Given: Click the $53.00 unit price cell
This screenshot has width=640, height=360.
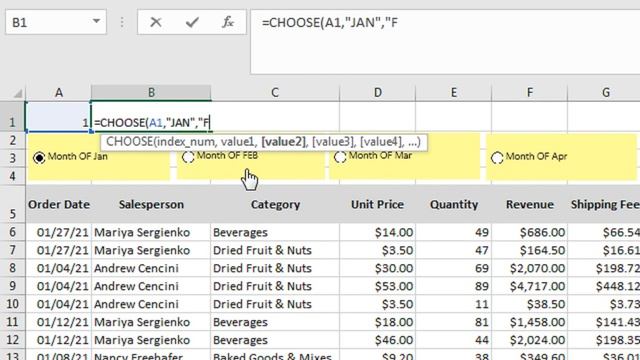Looking at the screenshot, I should click(x=378, y=286).
